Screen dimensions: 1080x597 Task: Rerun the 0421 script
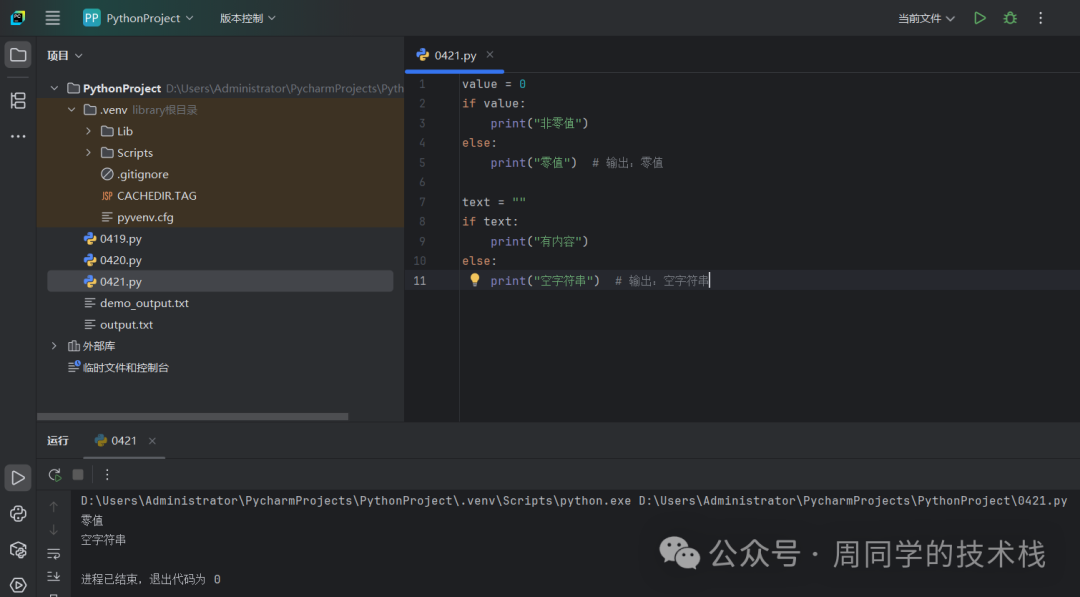55,475
